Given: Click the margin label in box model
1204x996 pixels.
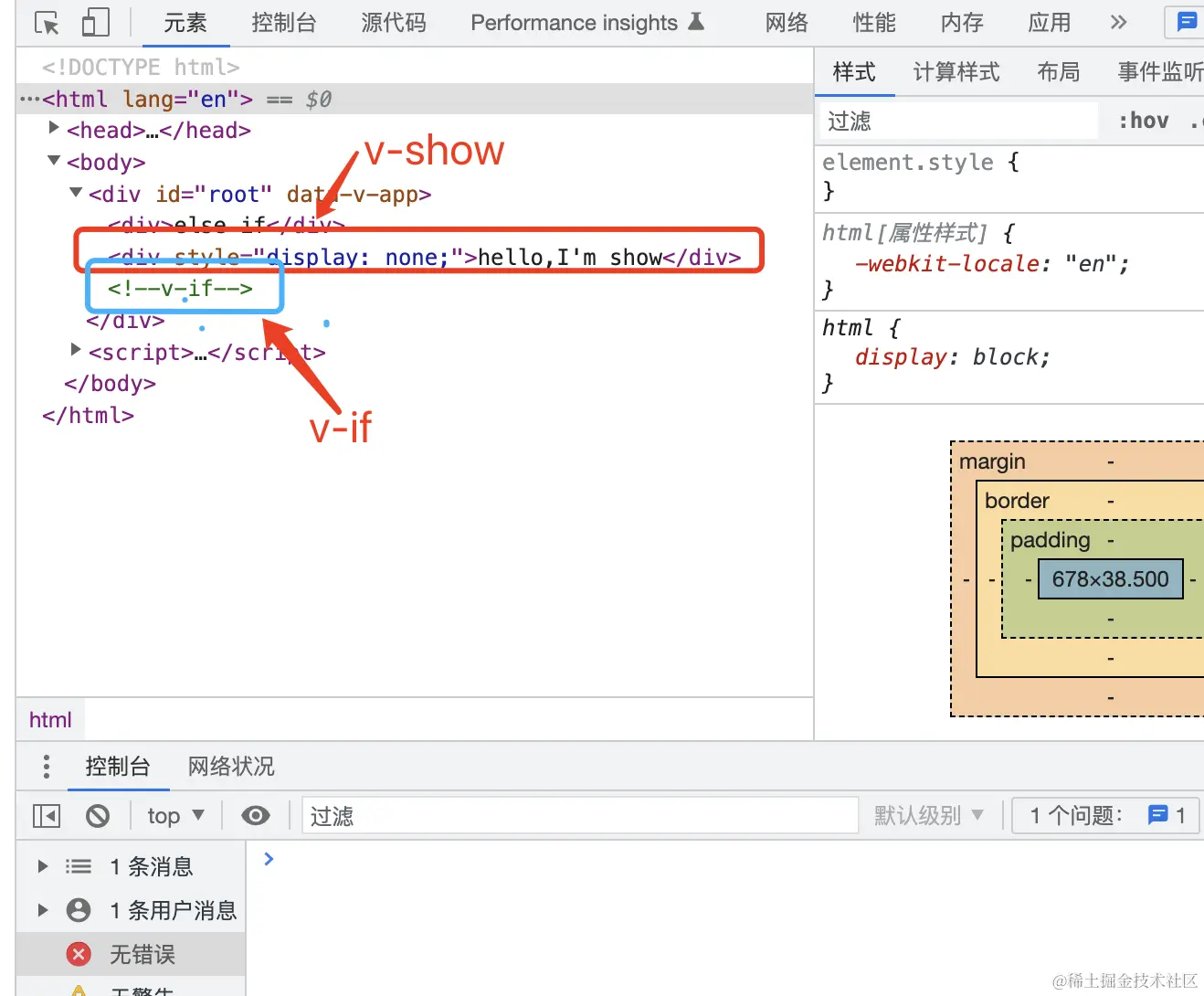Looking at the screenshot, I should (x=992, y=461).
